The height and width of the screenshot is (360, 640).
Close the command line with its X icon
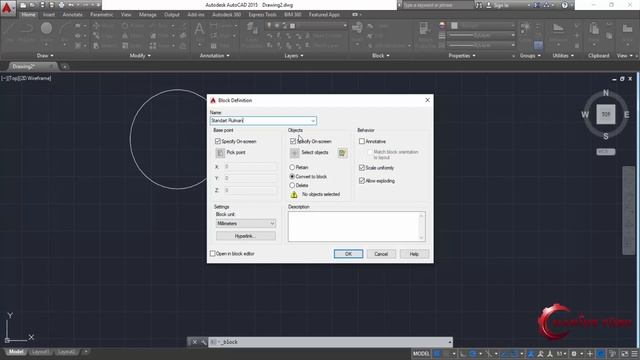[x=195, y=342]
